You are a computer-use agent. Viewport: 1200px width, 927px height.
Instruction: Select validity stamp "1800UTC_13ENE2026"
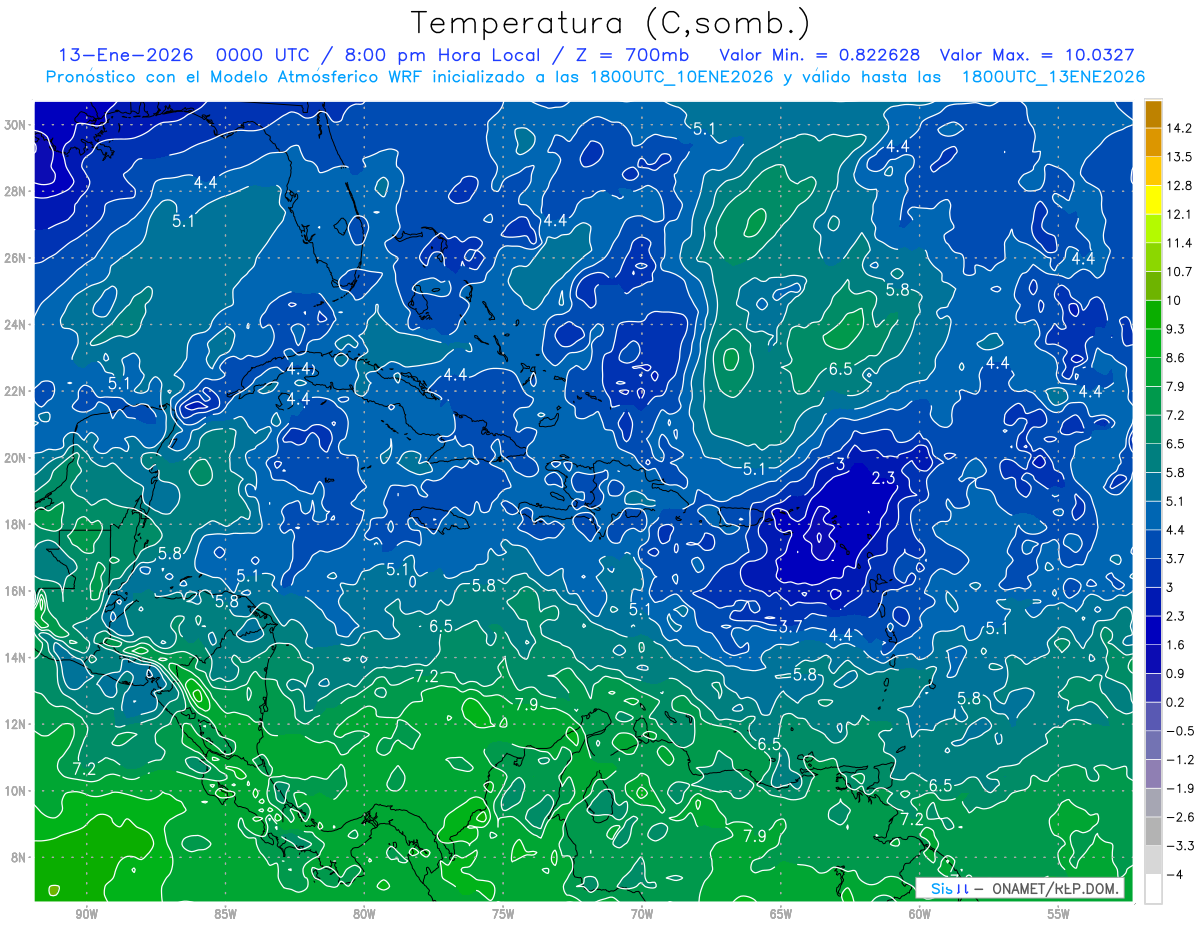pos(1053,76)
